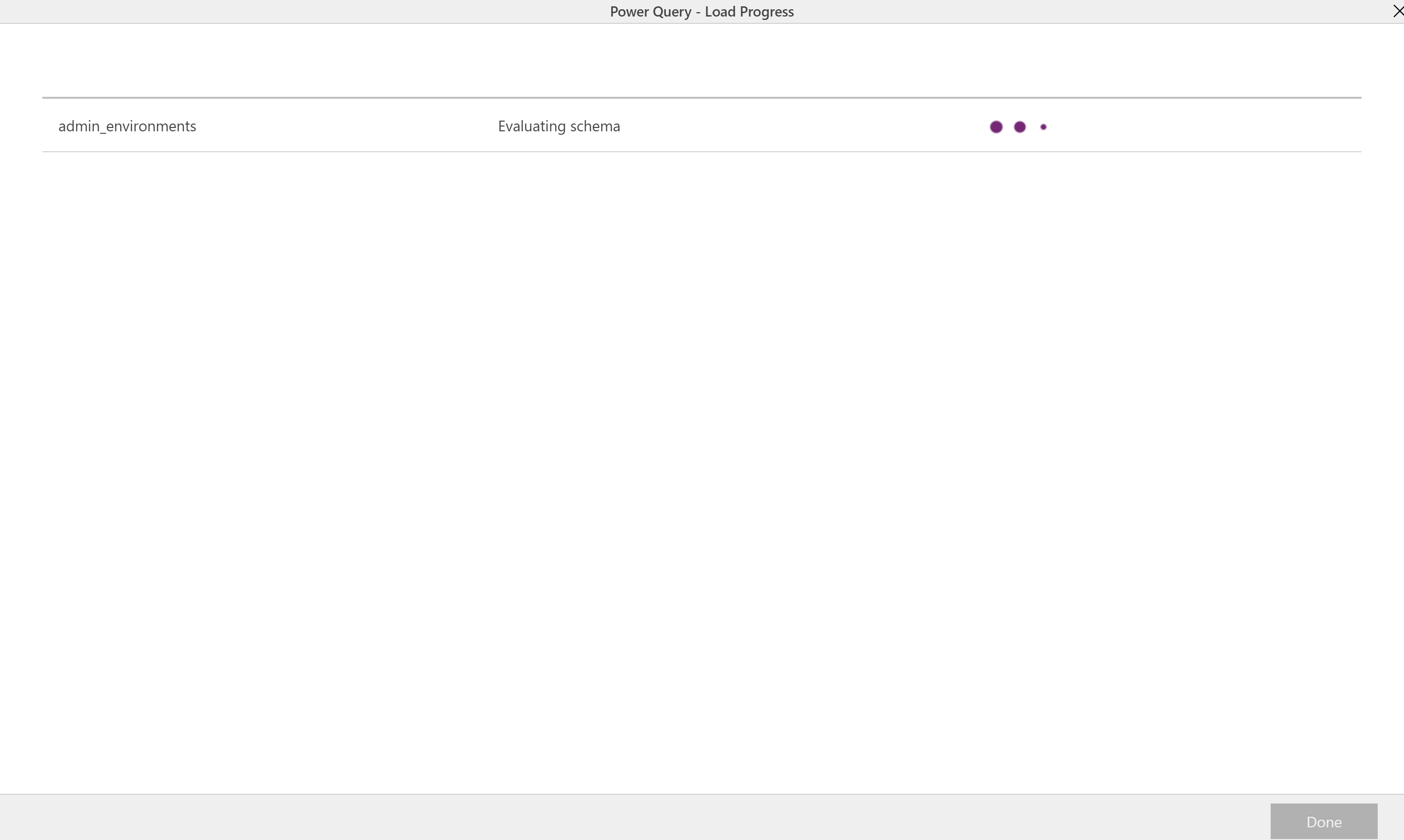This screenshot has width=1404, height=840.
Task: Click the third faded progress dot
Action: click(1043, 126)
